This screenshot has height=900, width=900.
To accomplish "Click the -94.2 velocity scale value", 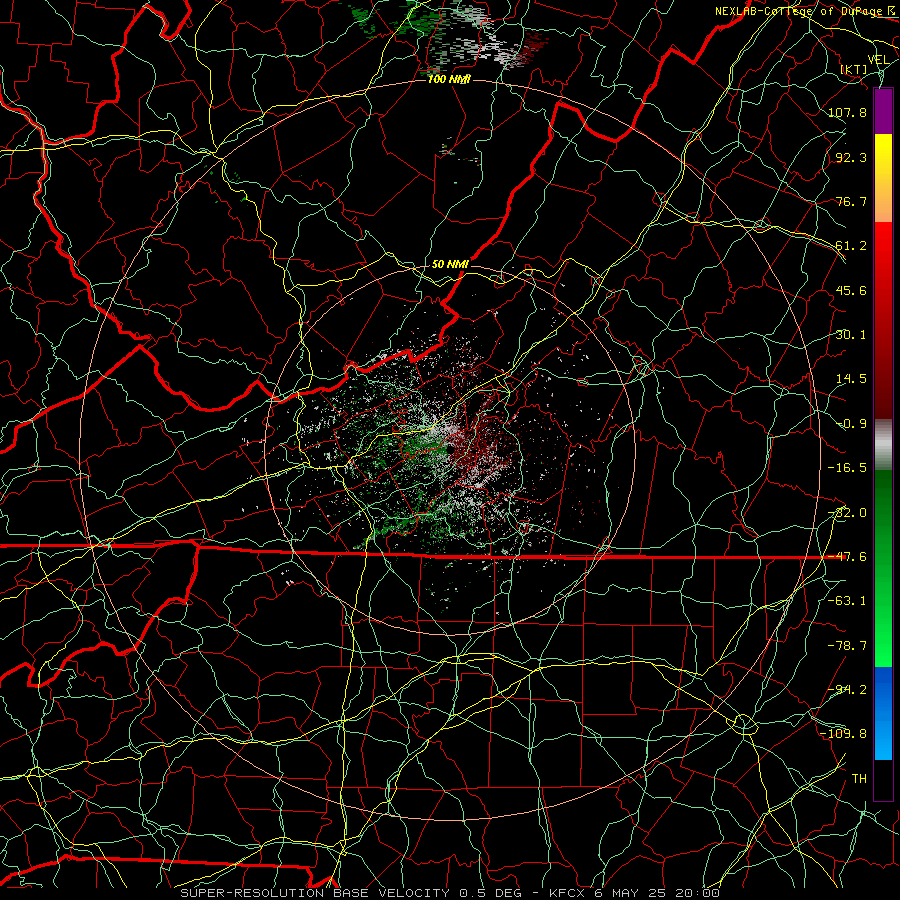I will (847, 689).
